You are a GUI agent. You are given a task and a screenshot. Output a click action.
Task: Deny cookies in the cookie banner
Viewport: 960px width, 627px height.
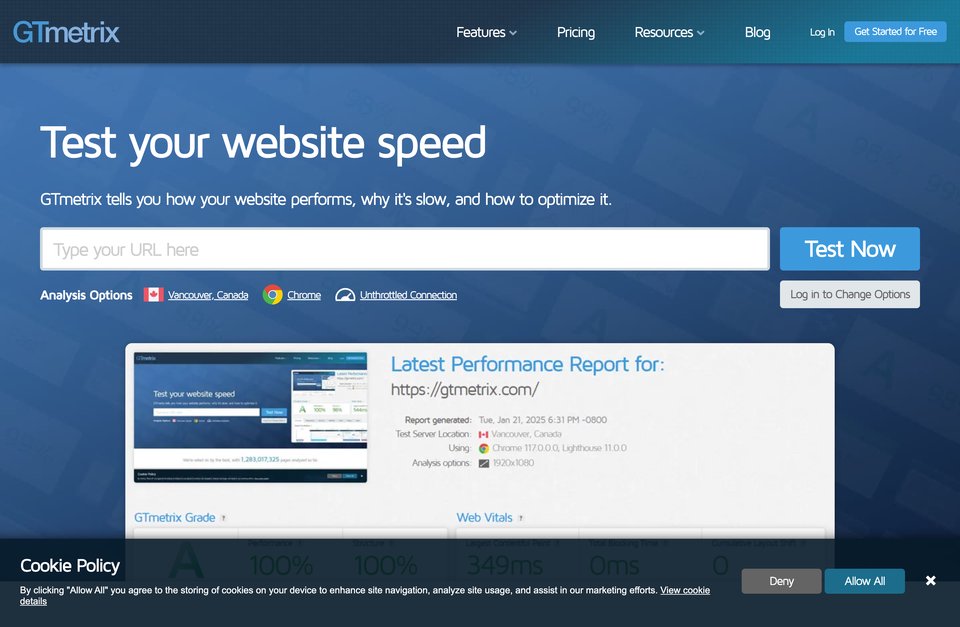click(x=781, y=581)
